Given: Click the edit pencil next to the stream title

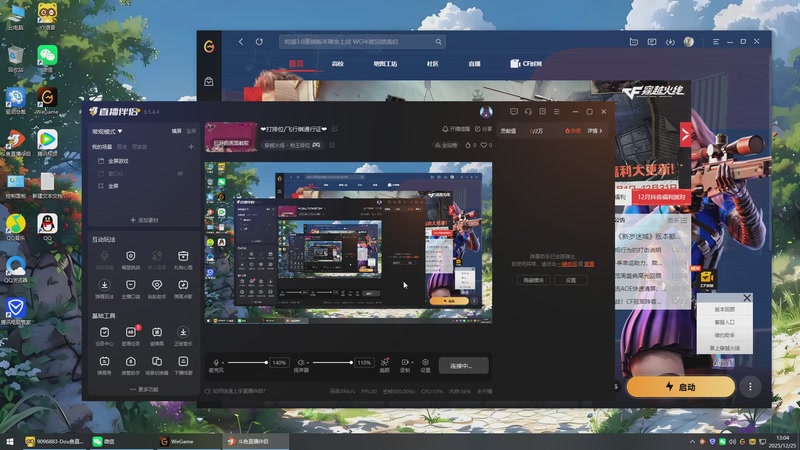Looking at the screenshot, I should click(x=335, y=129).
